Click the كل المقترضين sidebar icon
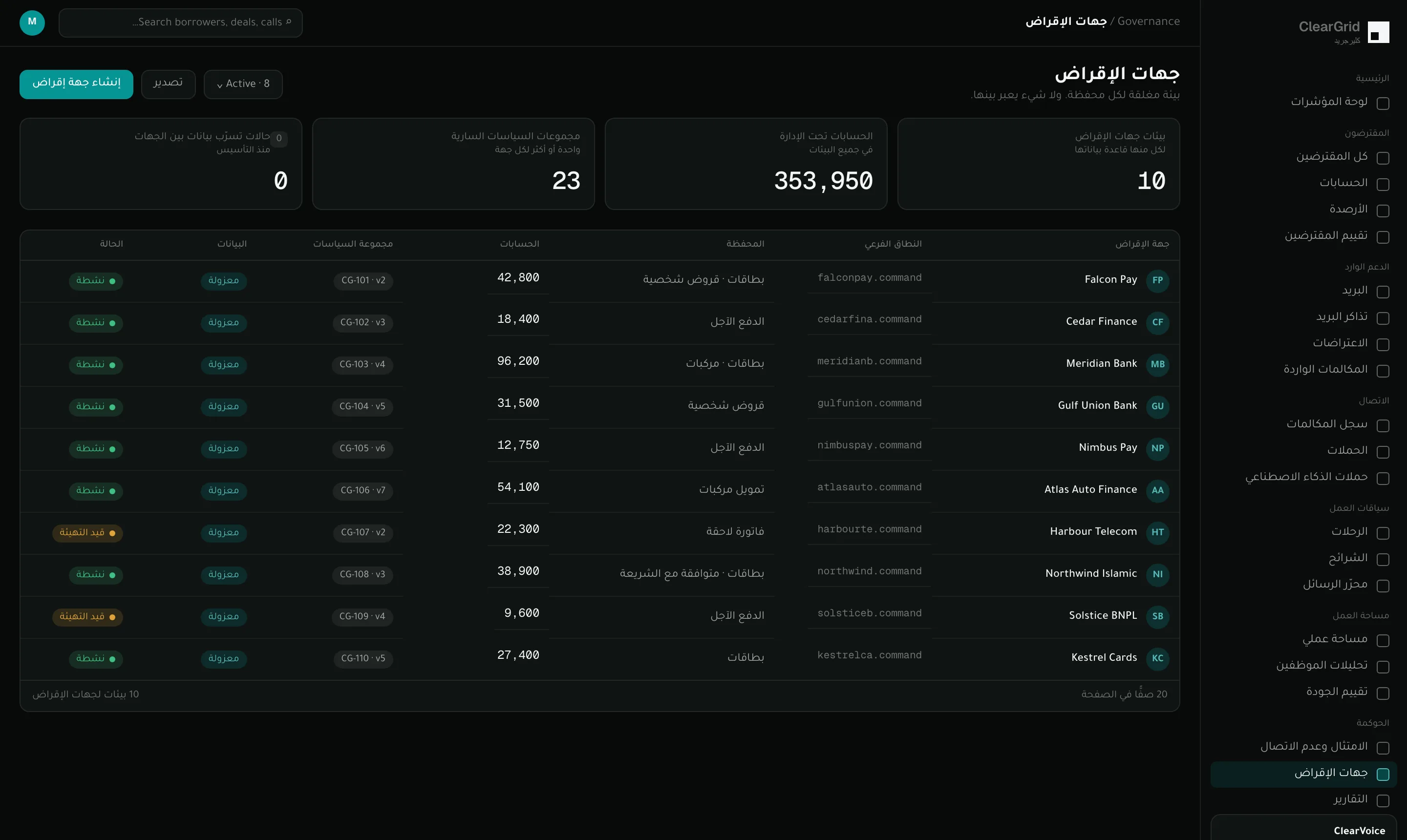 pos(1383,158)
